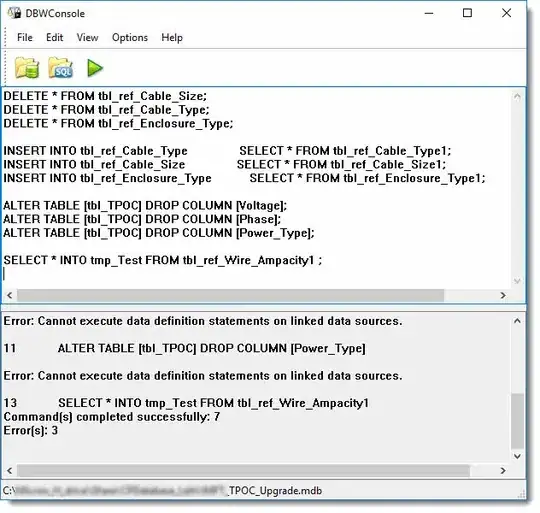Screen dimensions: 540x513
Task: Click line 'DELETE * FROM tbl_ref_Enclosure_Type;'
Action: click(118, 124)
